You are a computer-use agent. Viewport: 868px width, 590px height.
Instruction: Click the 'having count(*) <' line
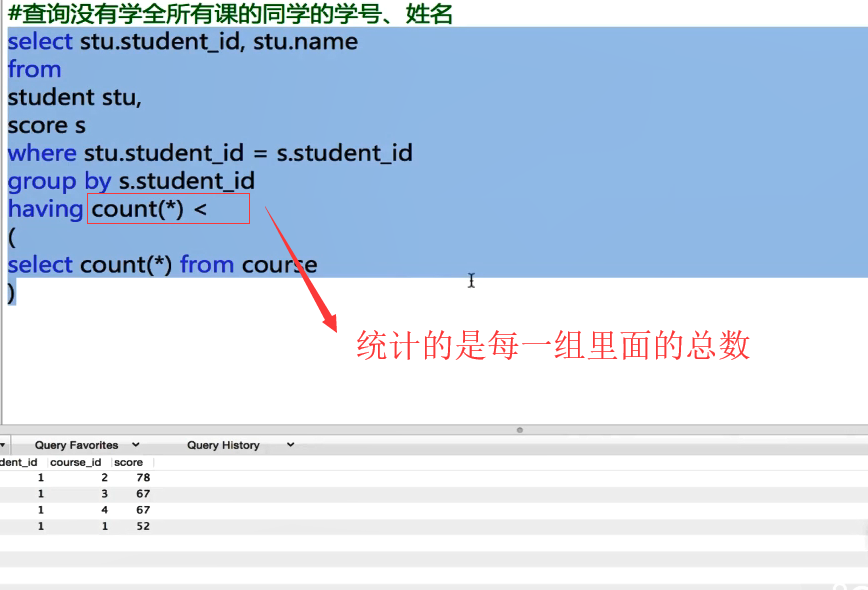point(107,209)
